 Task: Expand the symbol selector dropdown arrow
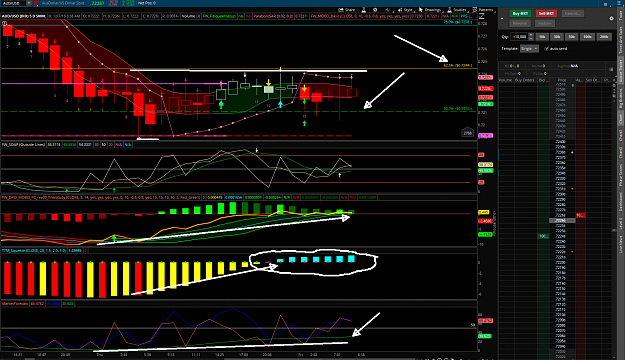(x=29, y=3)
